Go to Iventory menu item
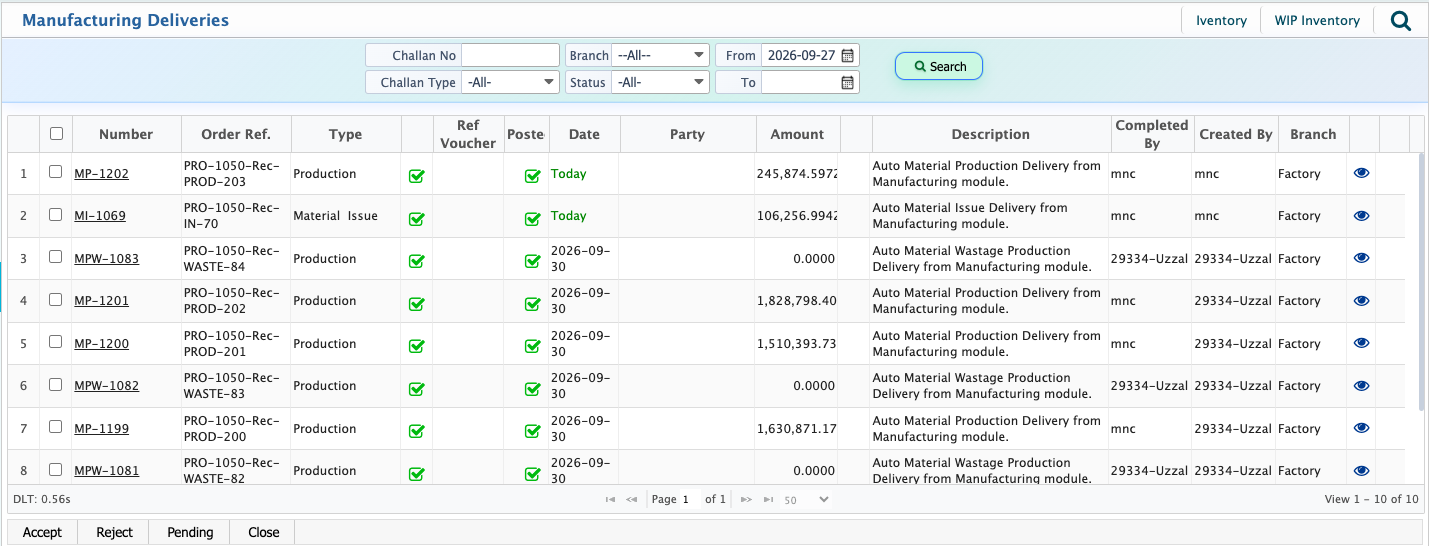Viewport: 1429px width, 546px height. (1221, 20)
